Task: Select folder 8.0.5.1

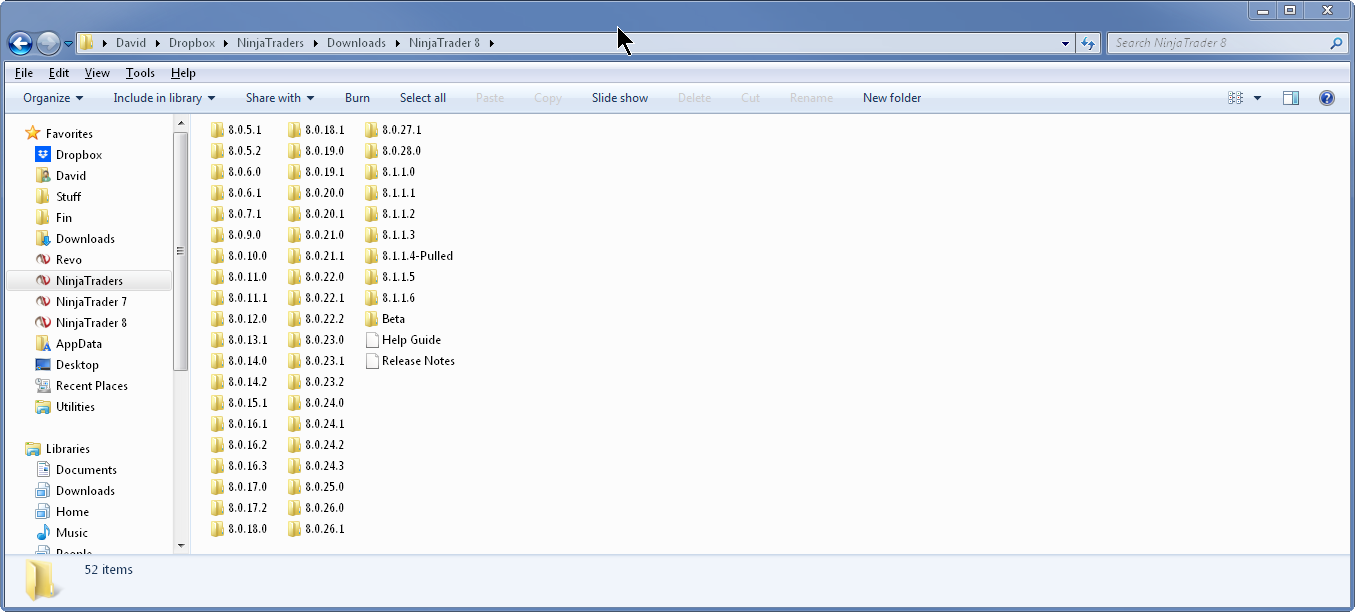Action: tap(236, 130)
